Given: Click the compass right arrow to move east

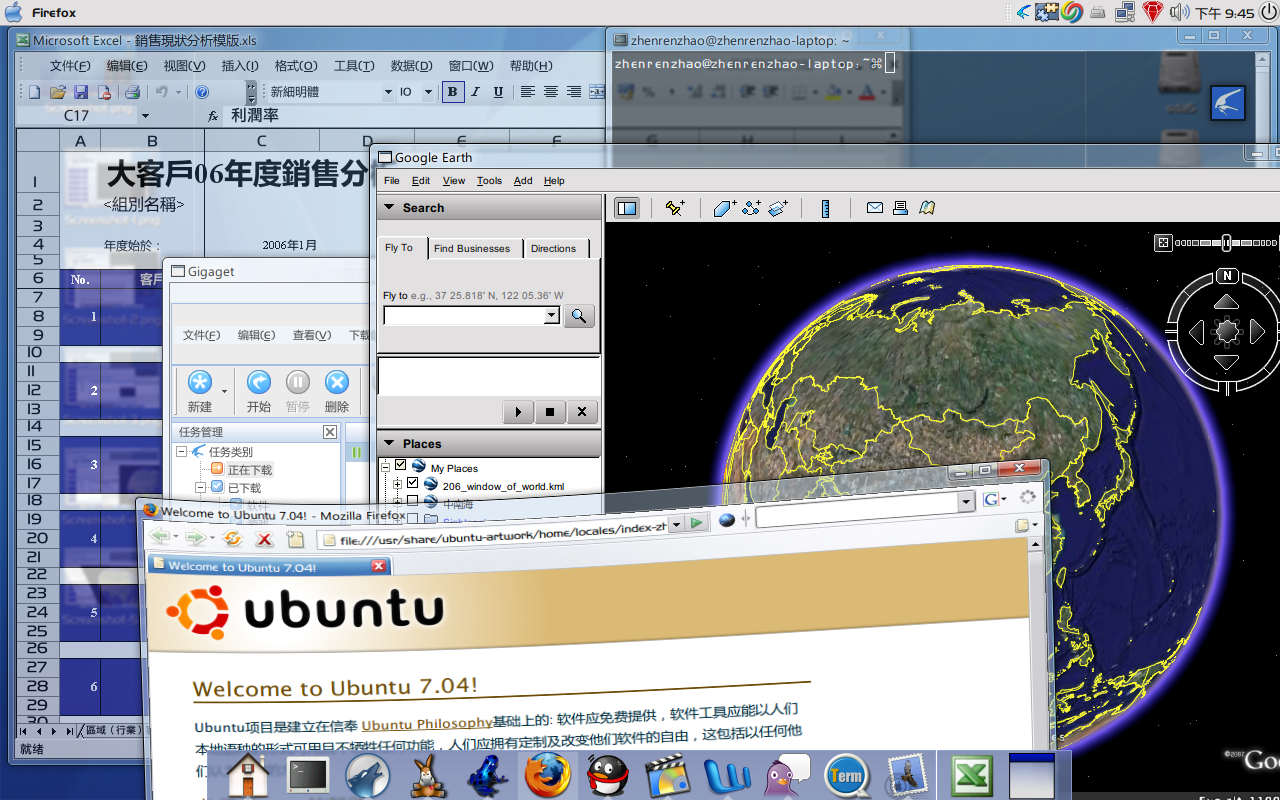Looking at the screenshot, I should pyautogui.click(x=1258, y=332).
